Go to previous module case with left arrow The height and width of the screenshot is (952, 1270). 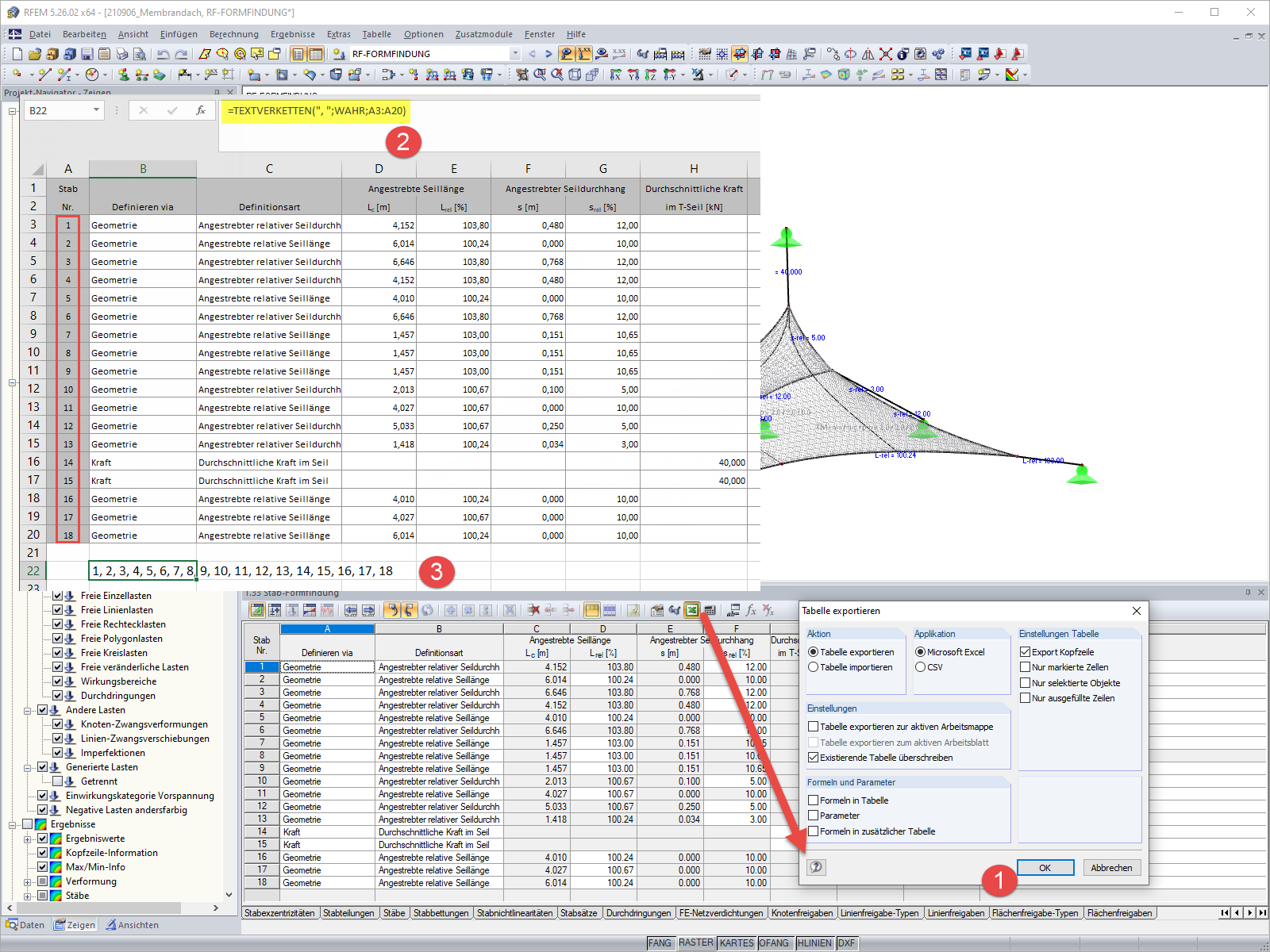[532, 54]
